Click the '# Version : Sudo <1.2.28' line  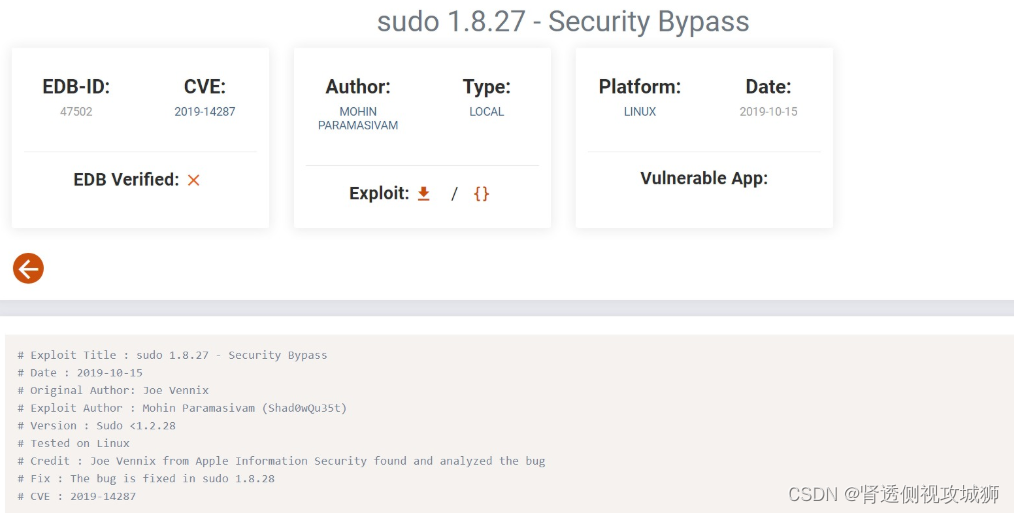(x=96, y=425)
